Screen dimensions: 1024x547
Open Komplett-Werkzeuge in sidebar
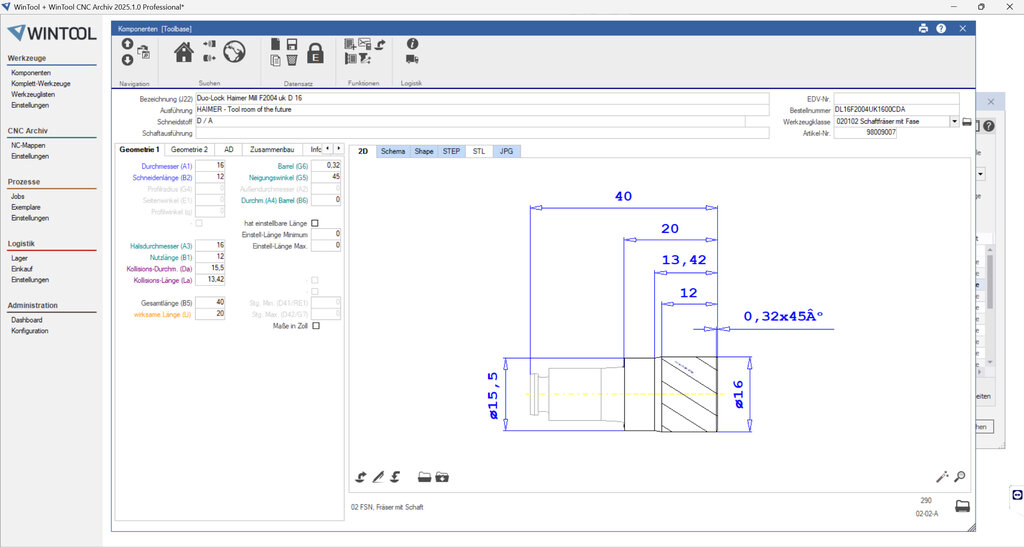[40, 84]
